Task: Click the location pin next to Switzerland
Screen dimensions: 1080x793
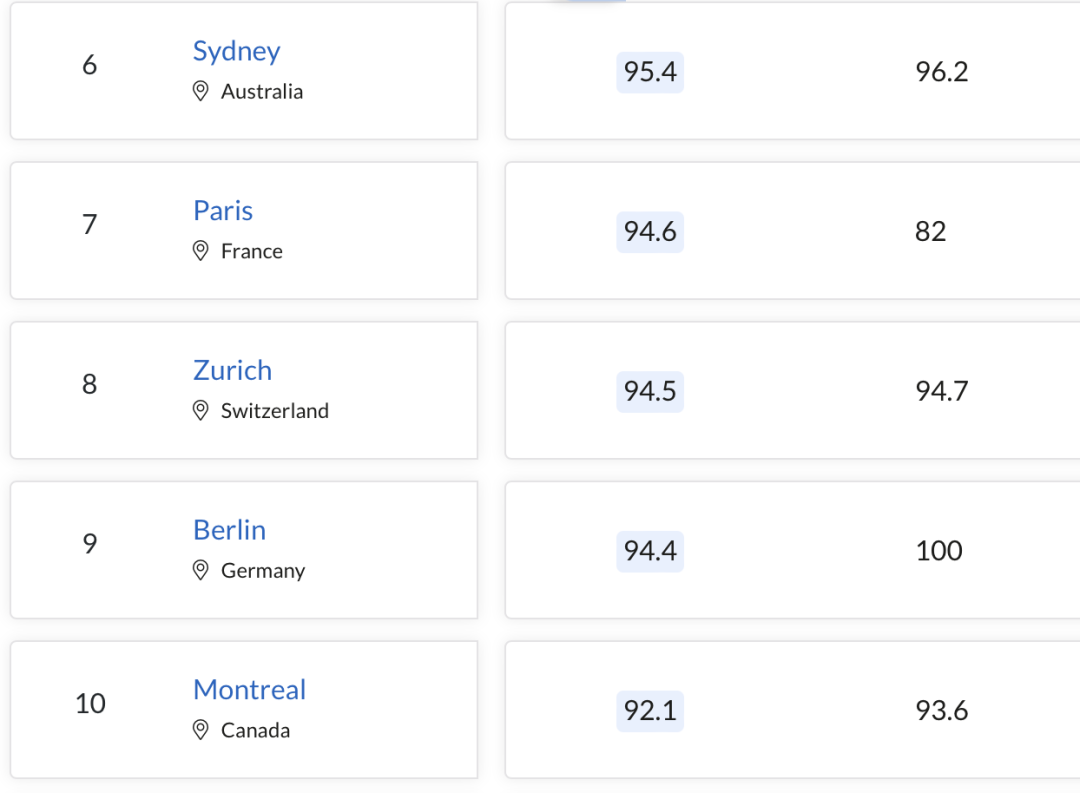Action: [x=200, y=411]
